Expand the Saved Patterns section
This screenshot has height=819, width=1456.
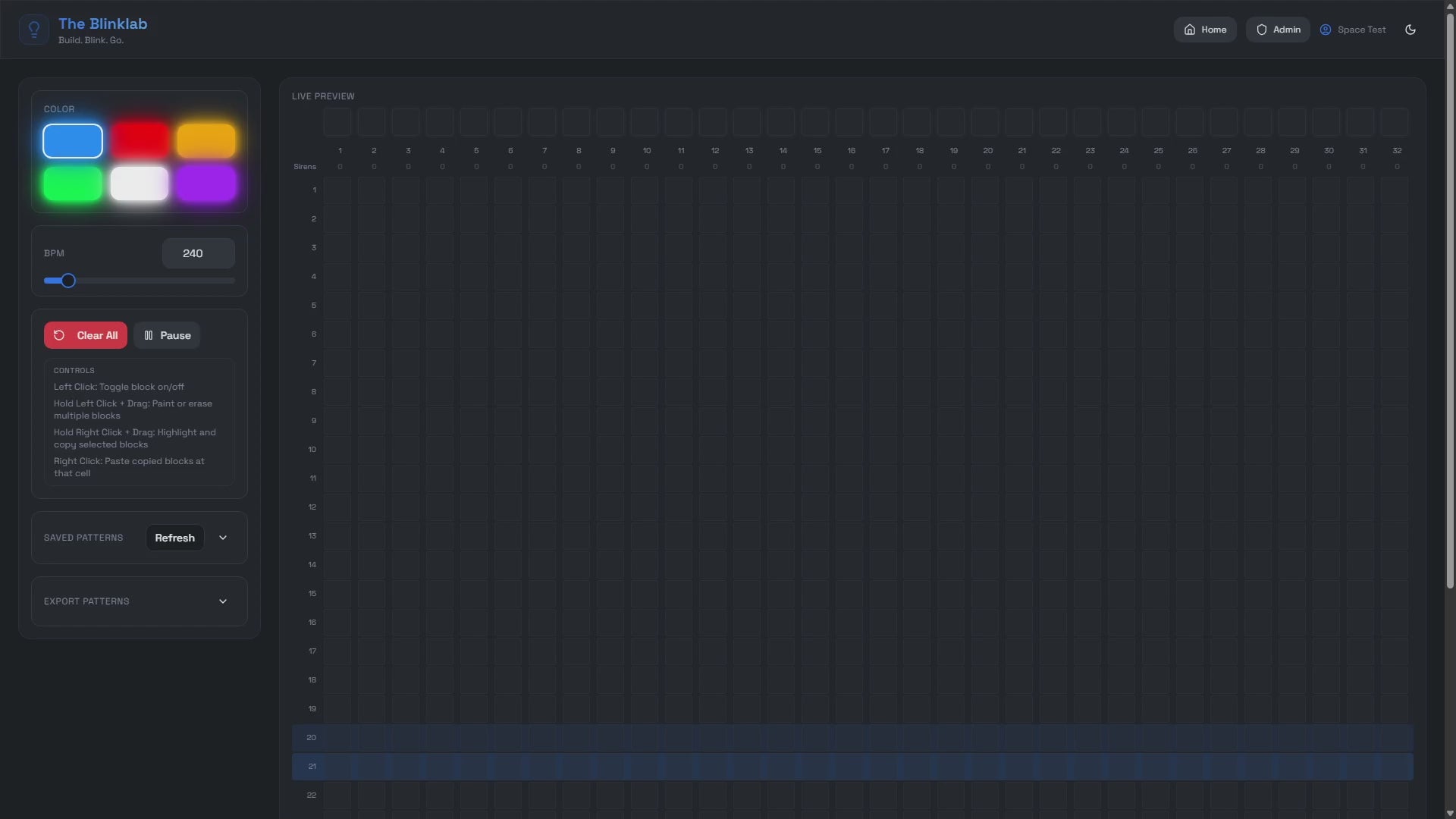point(223,538)
